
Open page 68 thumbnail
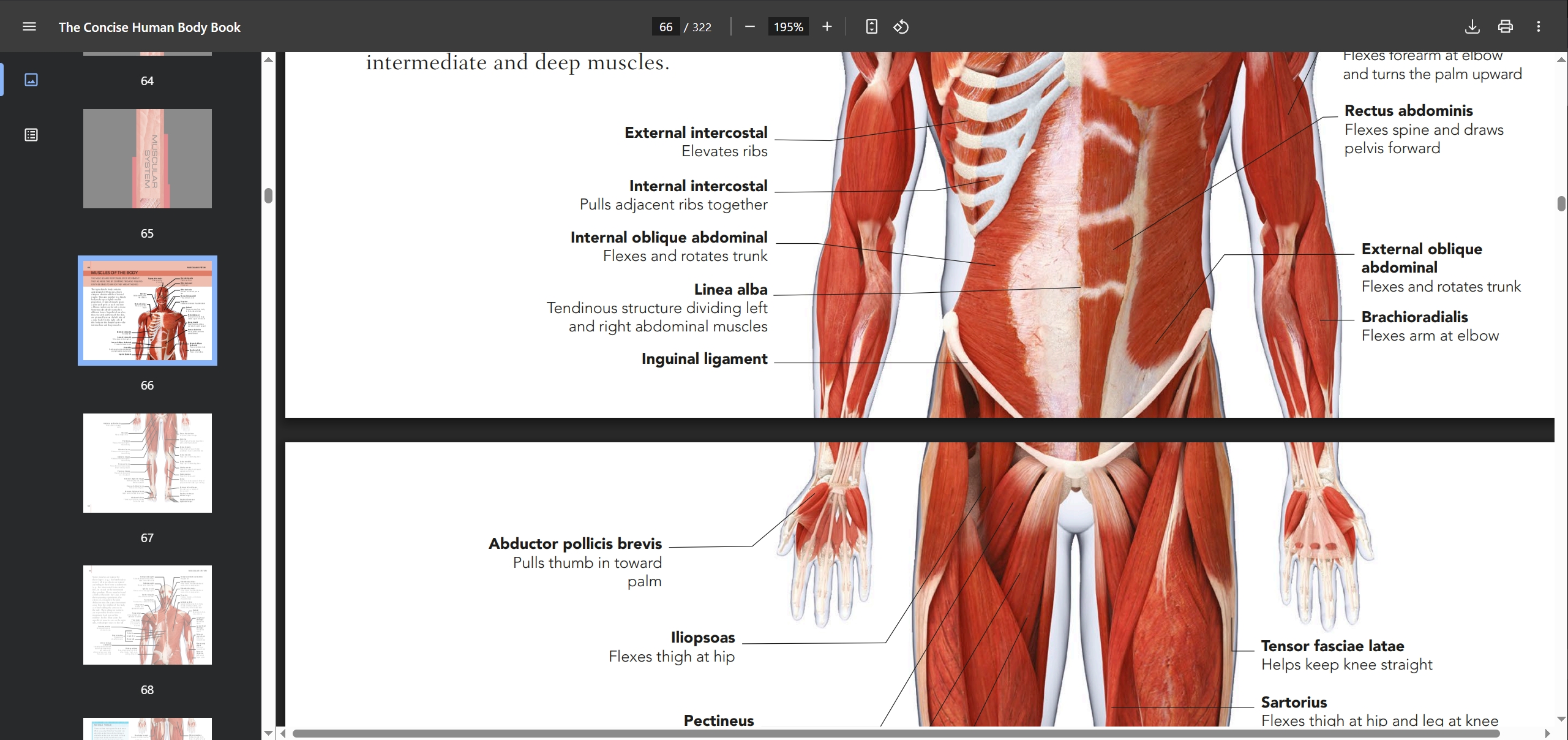click(x=148, y=615)
